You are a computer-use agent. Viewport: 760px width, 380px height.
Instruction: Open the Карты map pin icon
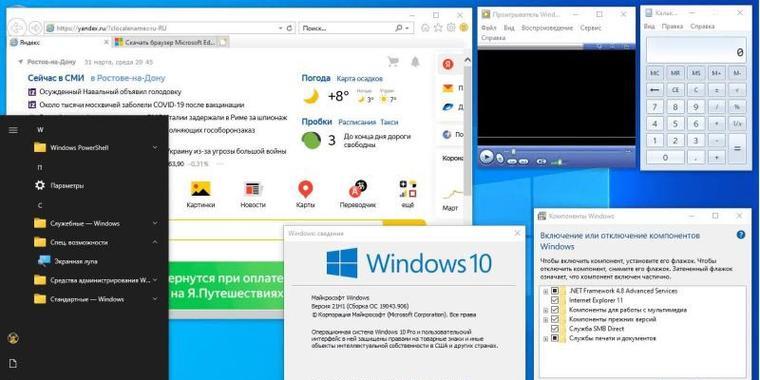(x=305, y=189)
